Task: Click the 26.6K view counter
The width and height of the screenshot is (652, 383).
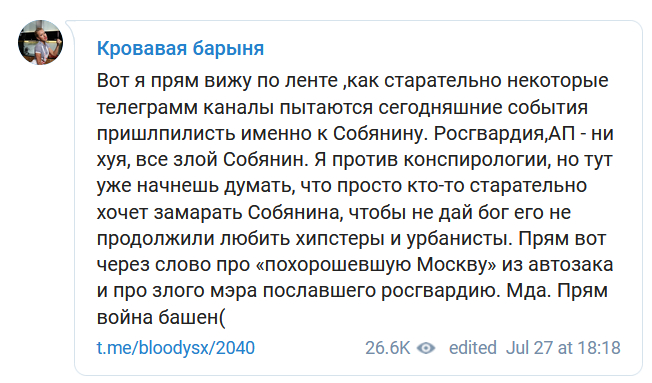Action: pos(387,348)
